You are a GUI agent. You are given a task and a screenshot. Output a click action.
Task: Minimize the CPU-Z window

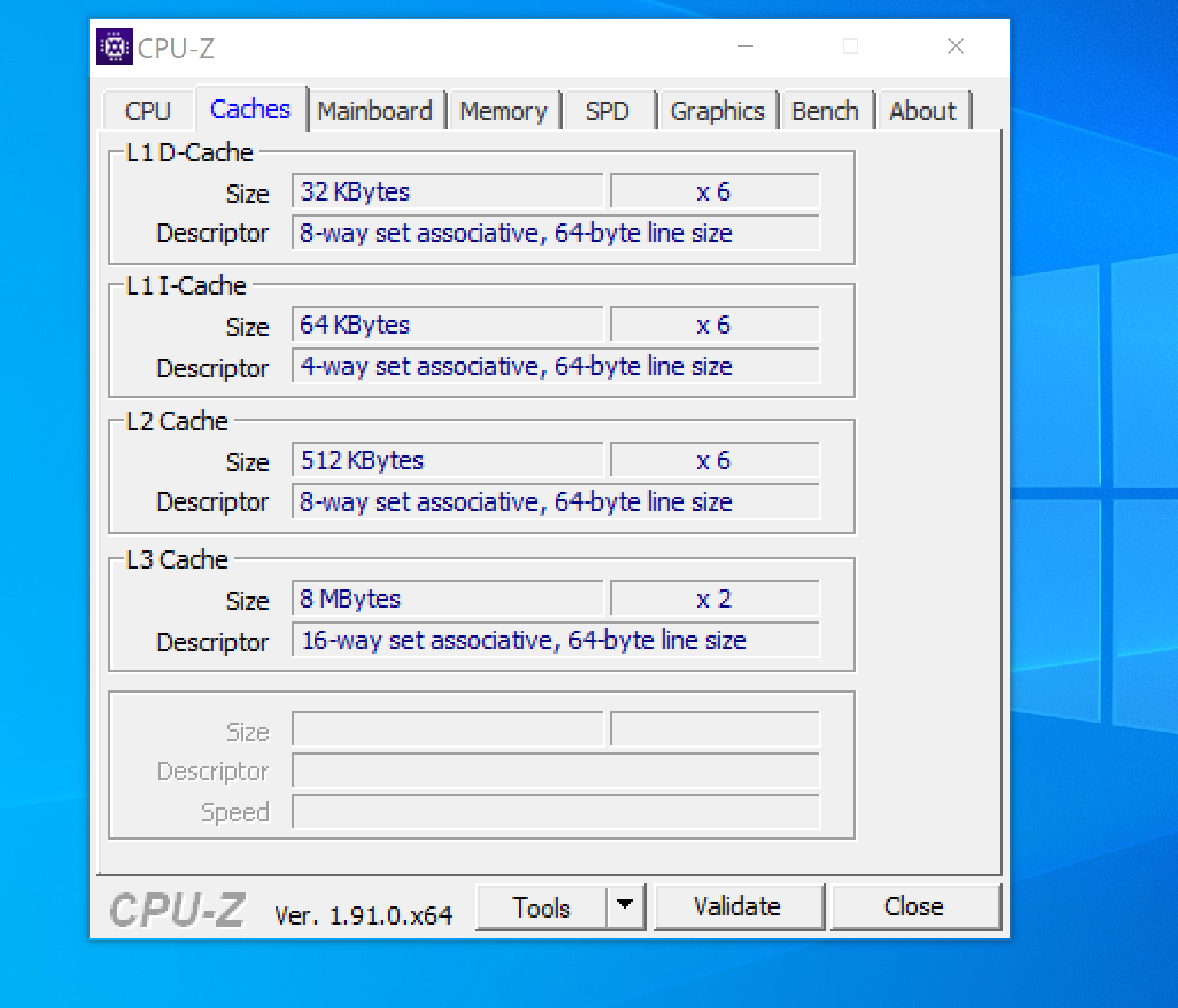746,47
